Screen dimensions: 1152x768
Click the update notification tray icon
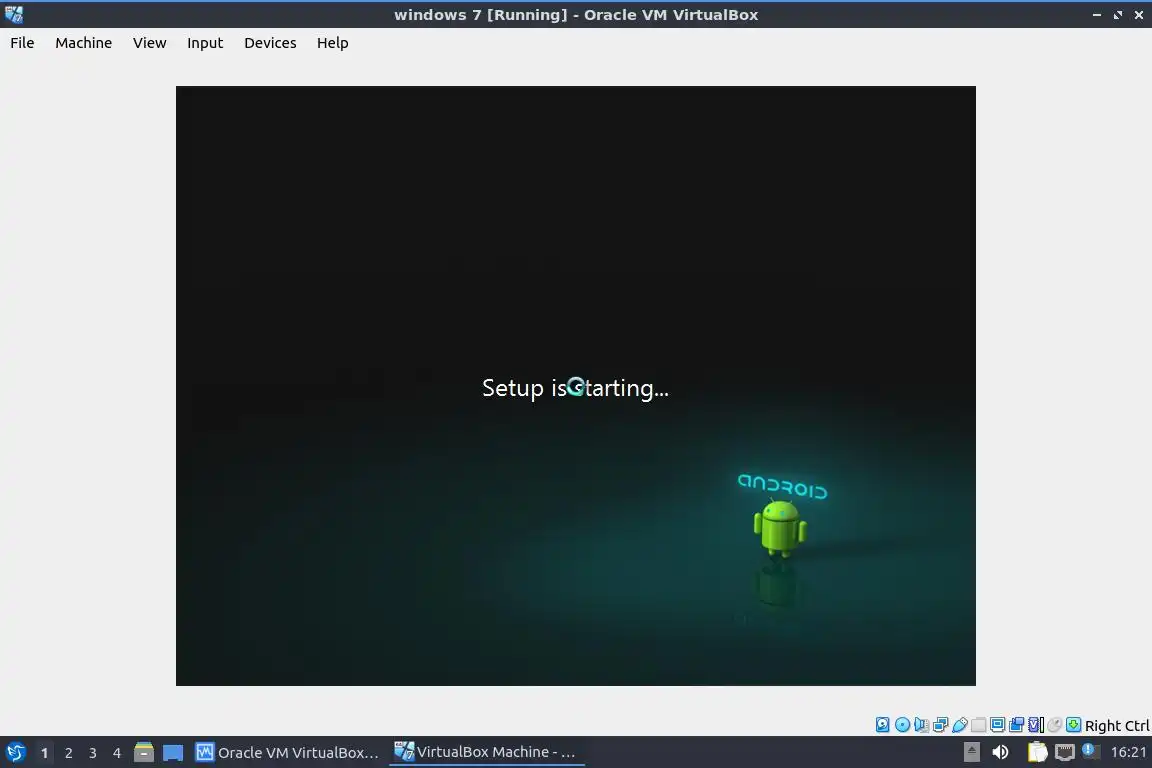click(x=1091, y=750)
